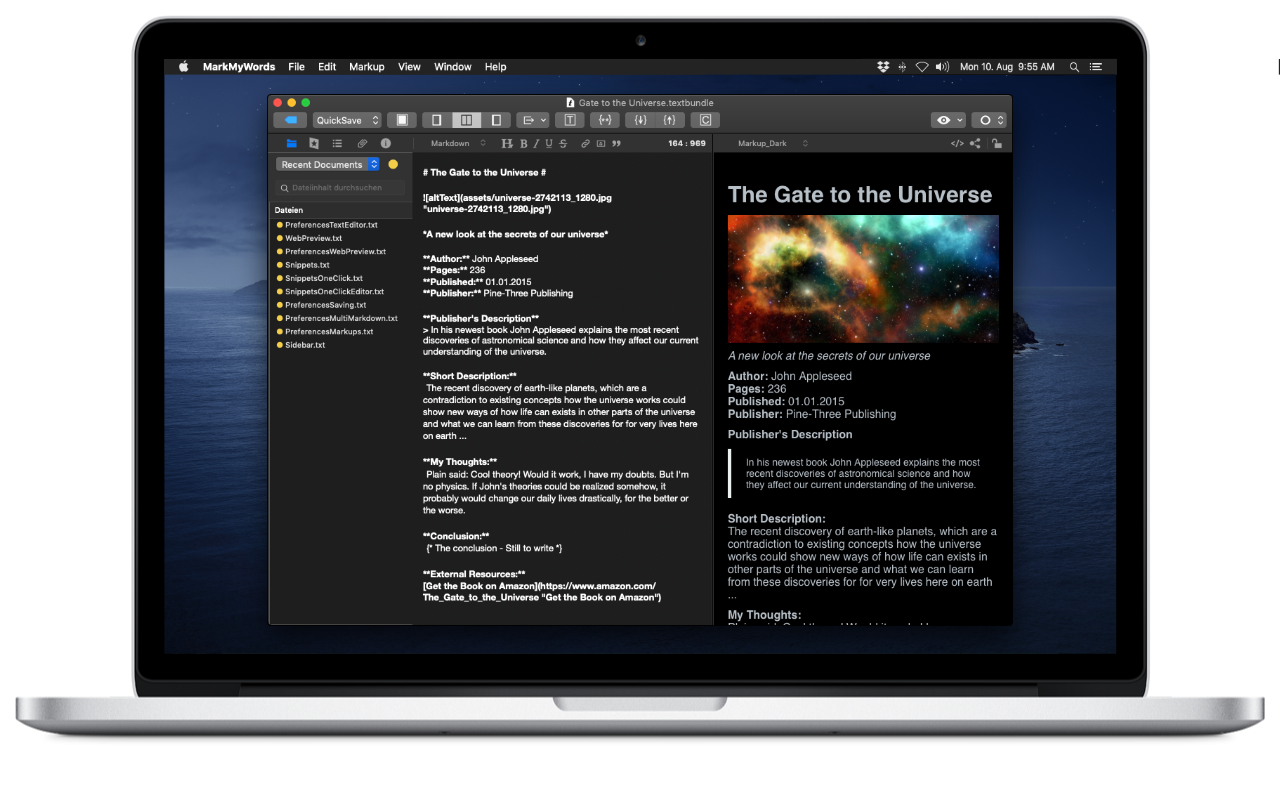The height and width of the screenshot is (800, 1280).
Task: Insert a link with the chain icon
Action: point(586,144)
